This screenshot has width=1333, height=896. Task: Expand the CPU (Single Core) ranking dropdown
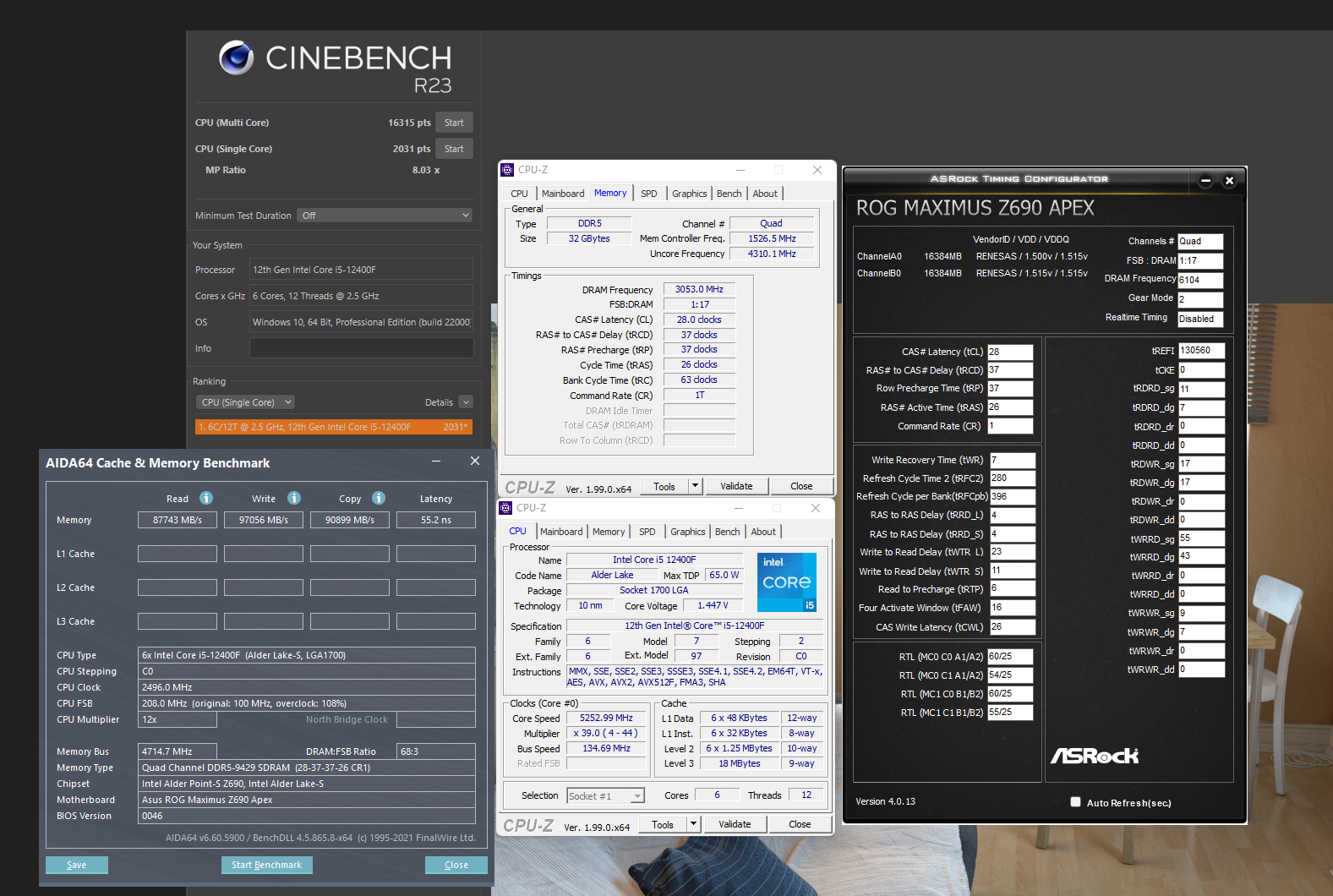tap(245, 402)
